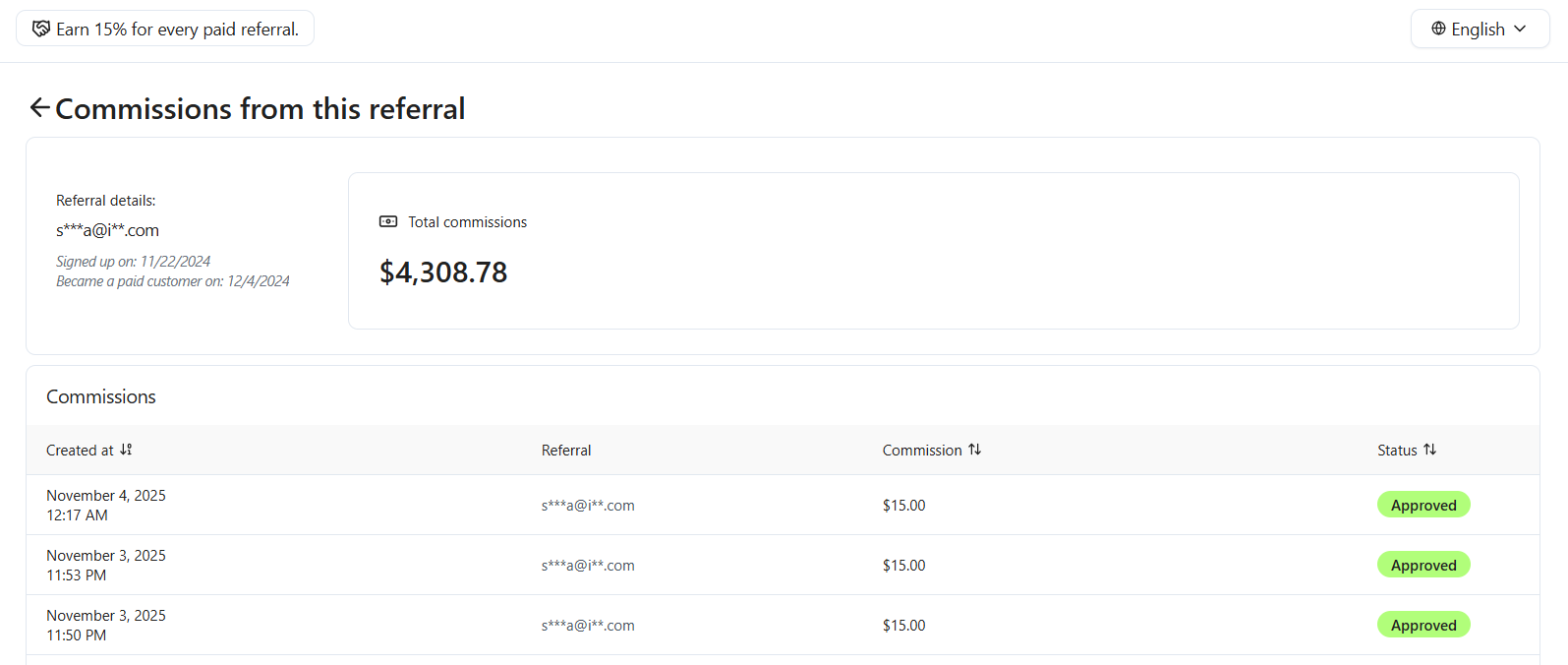This screenshot has width=1568, height=665.
Task: Click the money icon beside Total commissions
Action: point(388,222)
